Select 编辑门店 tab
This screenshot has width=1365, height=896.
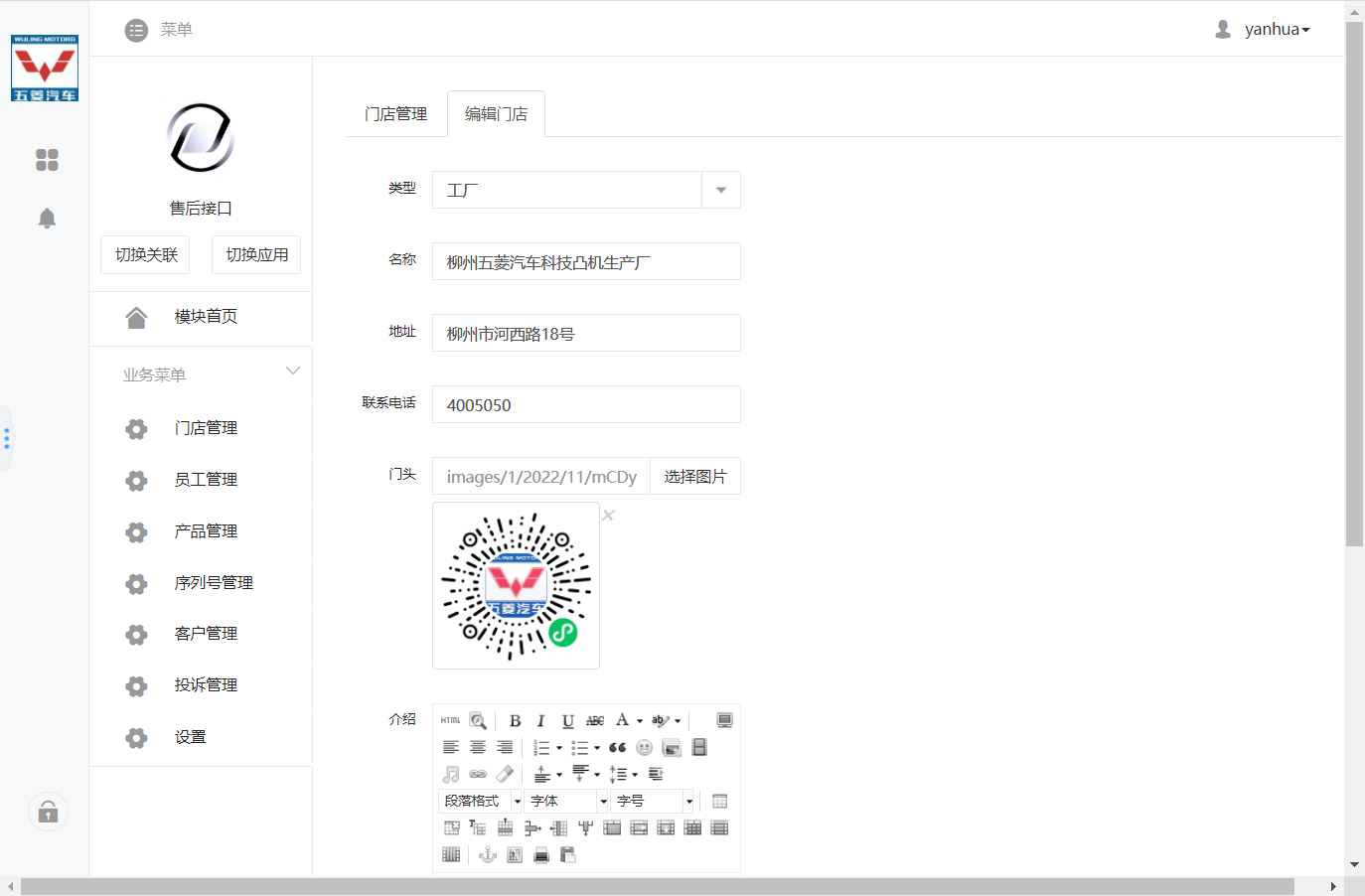click(496, 114)
